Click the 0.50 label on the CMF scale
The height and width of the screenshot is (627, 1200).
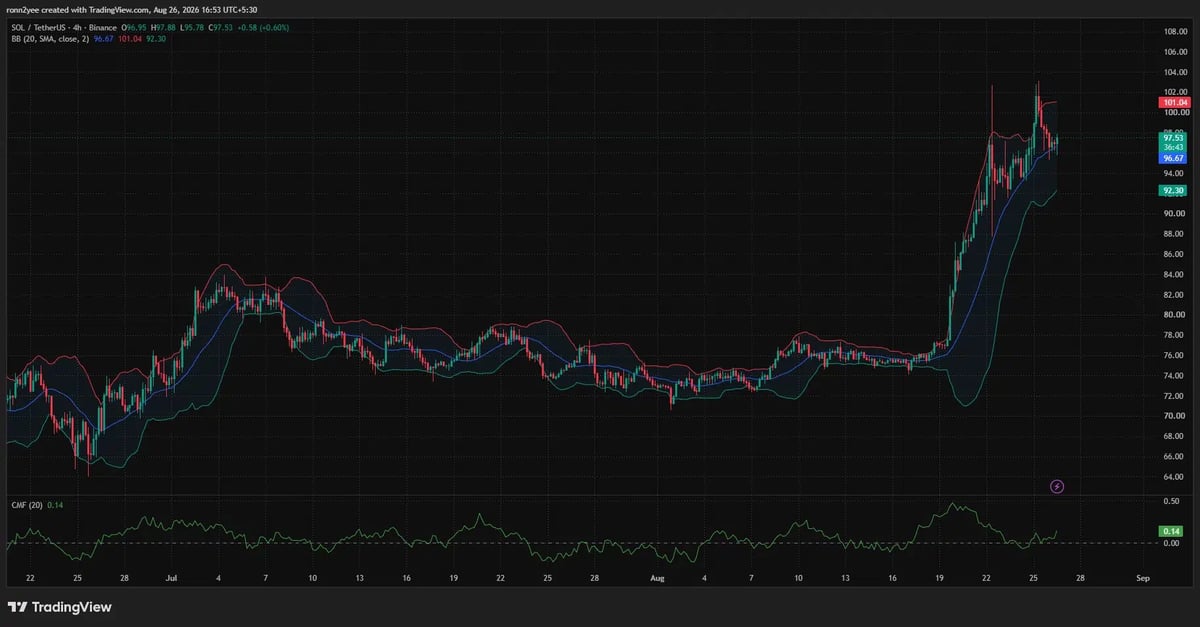click(x=1171, y=501)
